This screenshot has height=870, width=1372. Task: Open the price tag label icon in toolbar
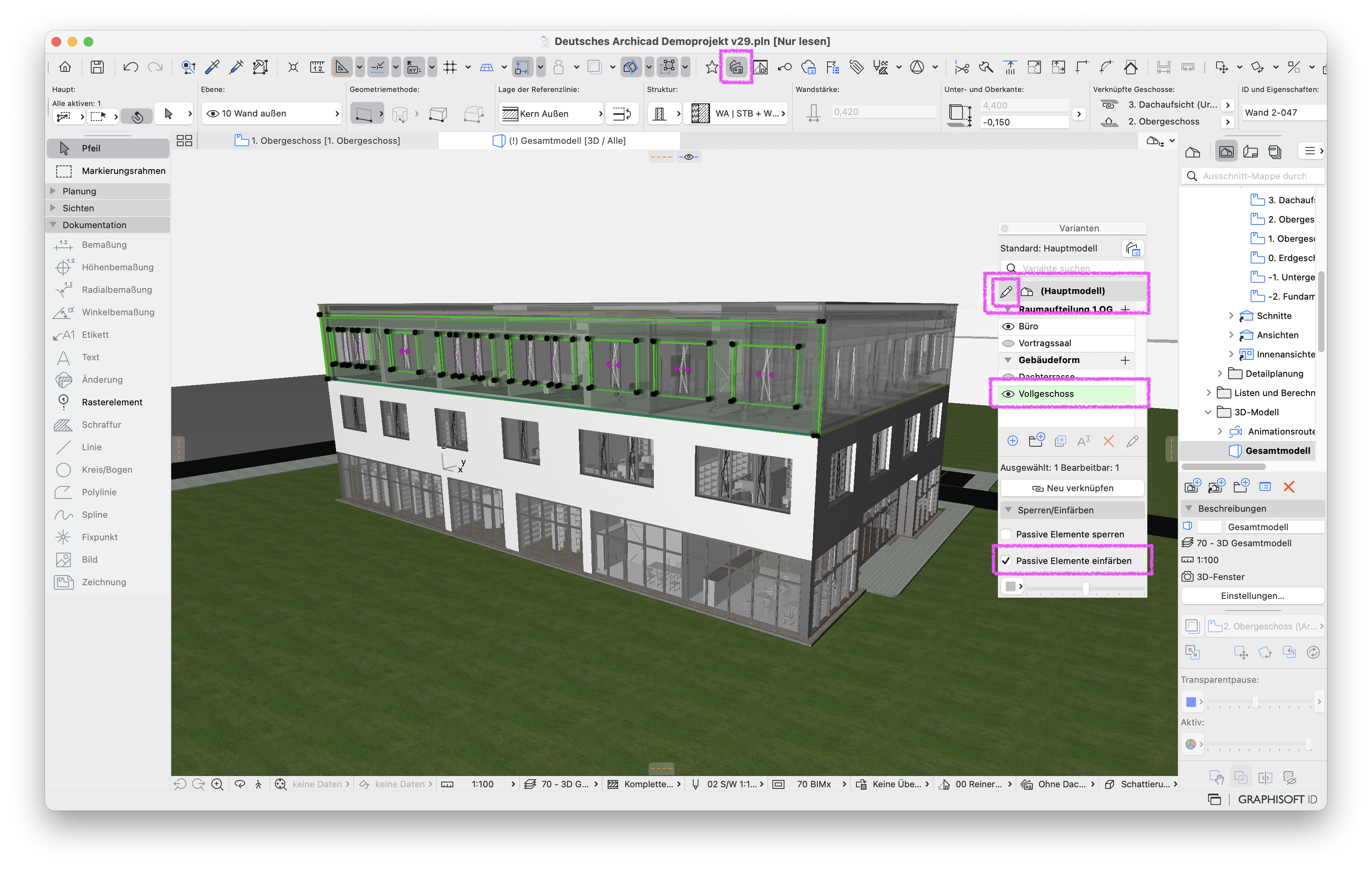pos(856,67)
